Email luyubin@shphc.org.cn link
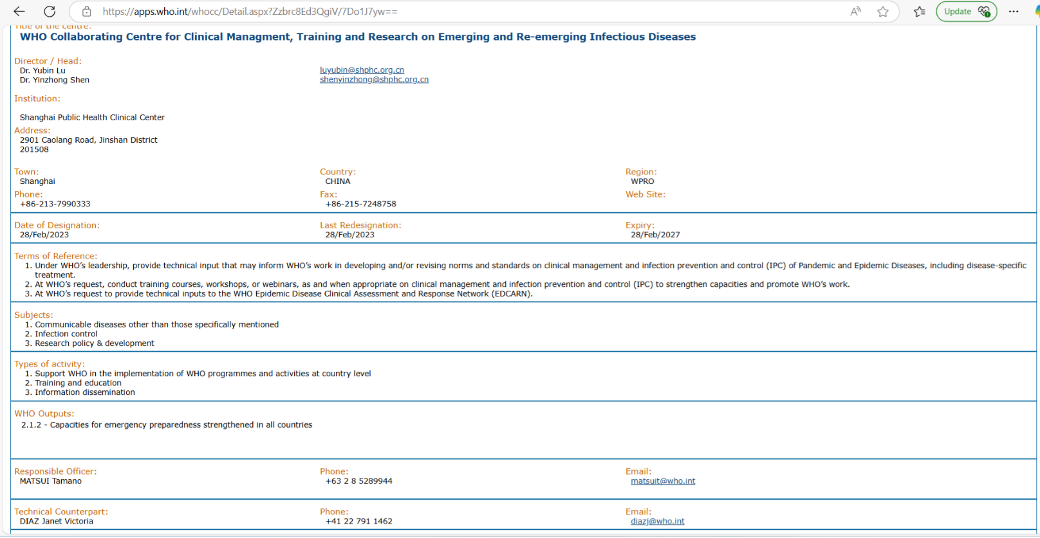1040x538 pixels. [362, 70]
